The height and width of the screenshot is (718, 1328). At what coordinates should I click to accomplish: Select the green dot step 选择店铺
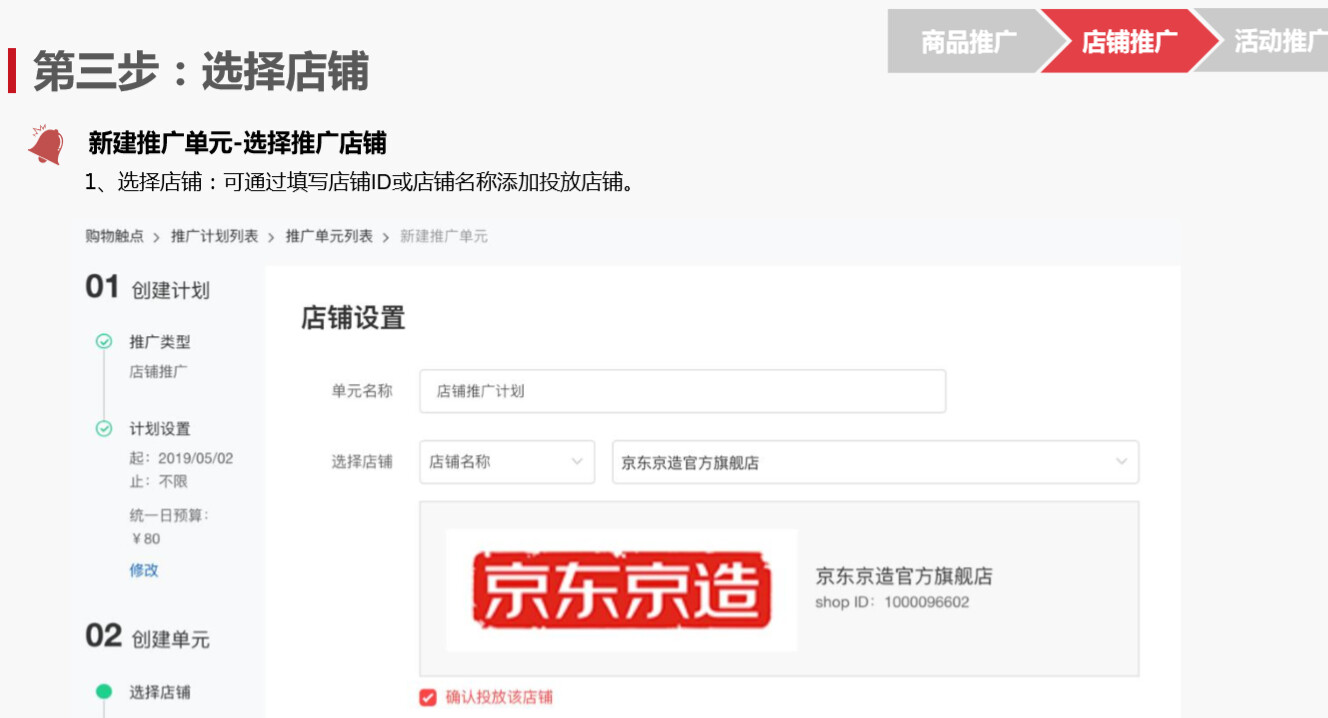point(104,692)
